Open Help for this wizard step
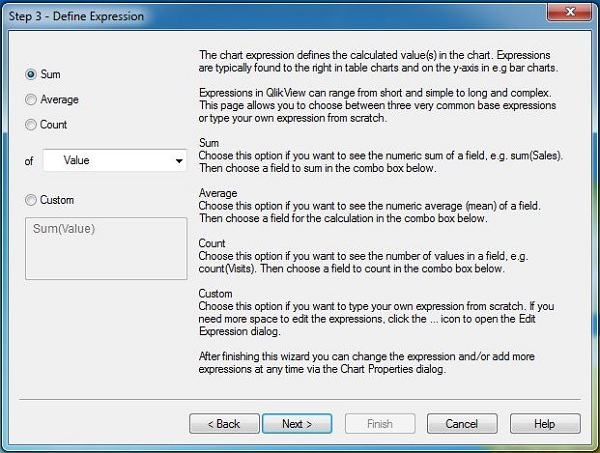 point(545,424)
